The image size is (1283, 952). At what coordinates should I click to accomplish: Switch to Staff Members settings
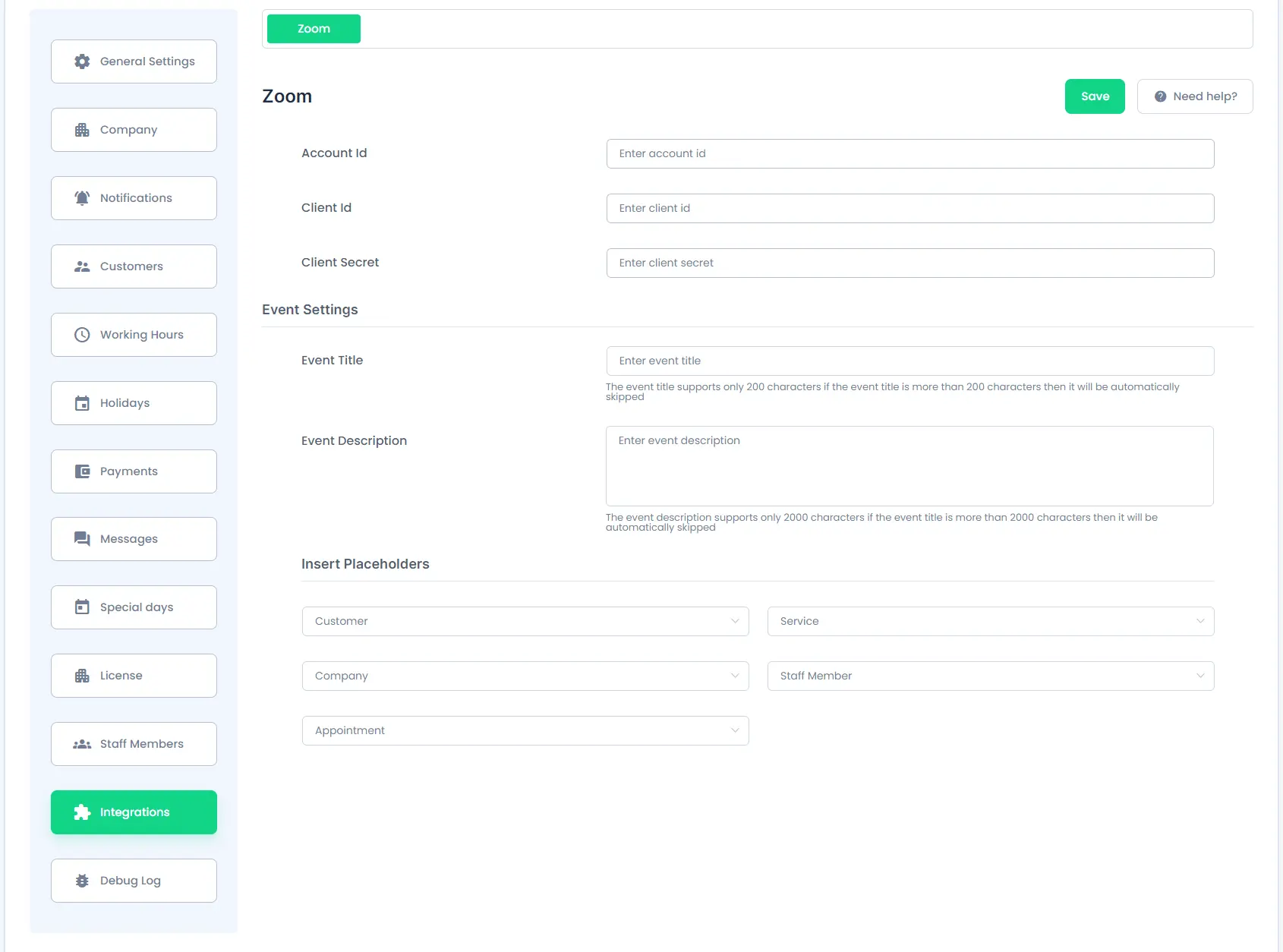(134, 744)
